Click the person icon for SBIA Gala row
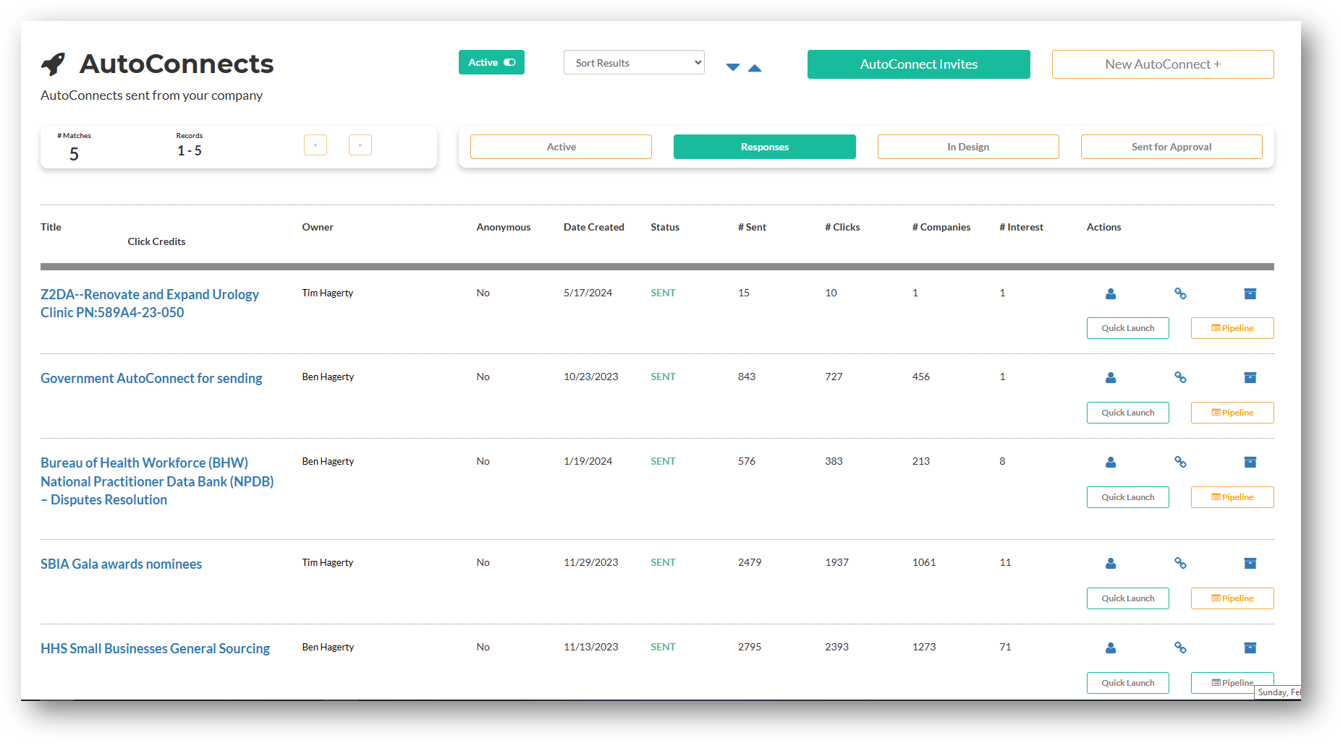The image size is (1343, 743). (x=1110, y=563)
